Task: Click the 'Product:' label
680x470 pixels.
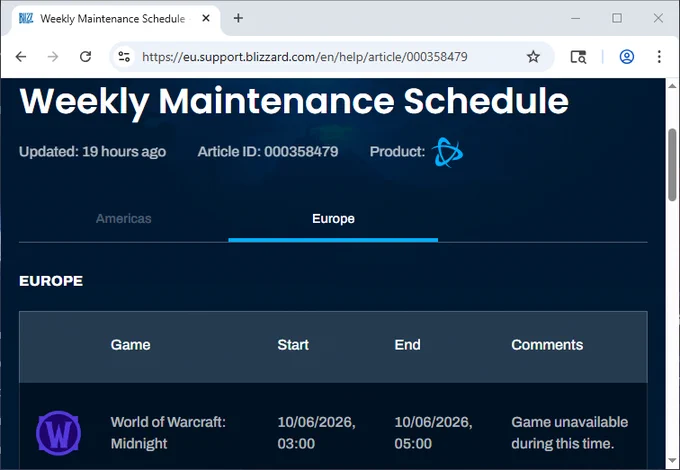Action: coord(397,152)
